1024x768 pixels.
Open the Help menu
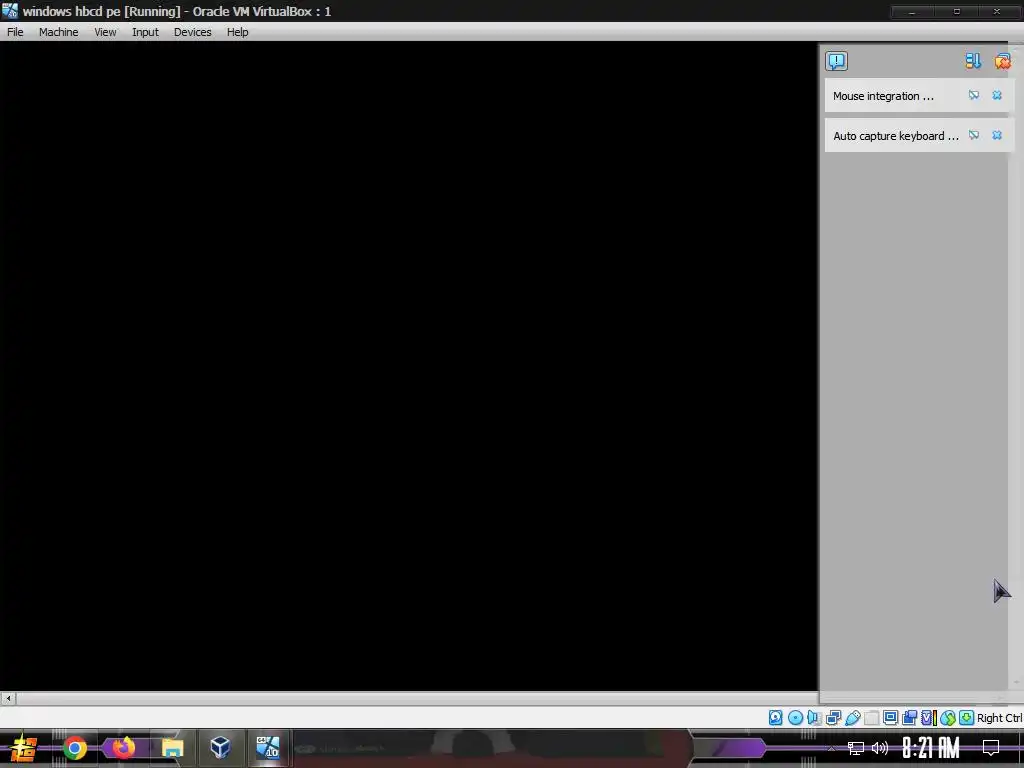pyautogui.click(x=238, y=32)
